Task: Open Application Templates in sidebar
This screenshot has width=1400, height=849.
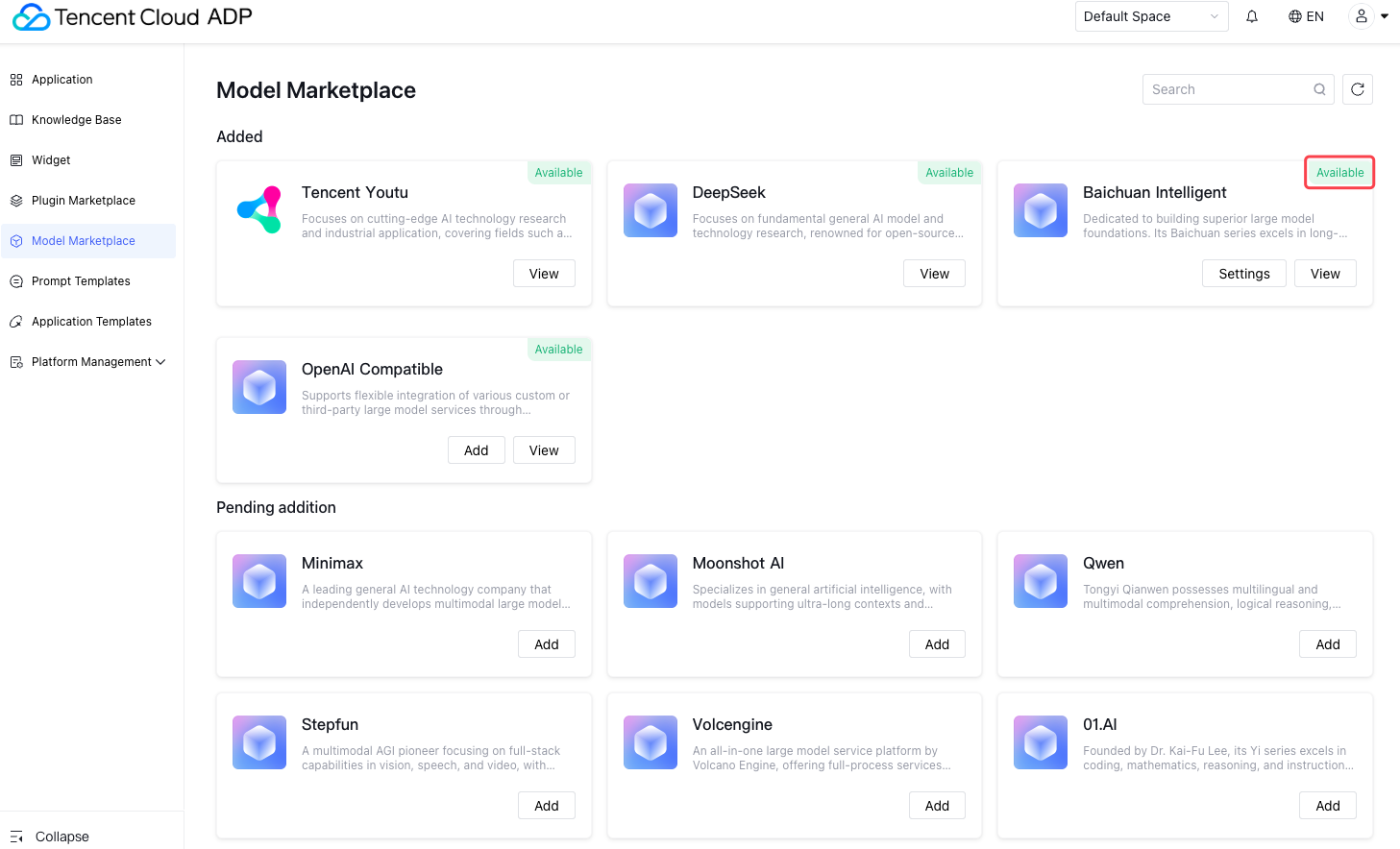Action: pos(87,322)
